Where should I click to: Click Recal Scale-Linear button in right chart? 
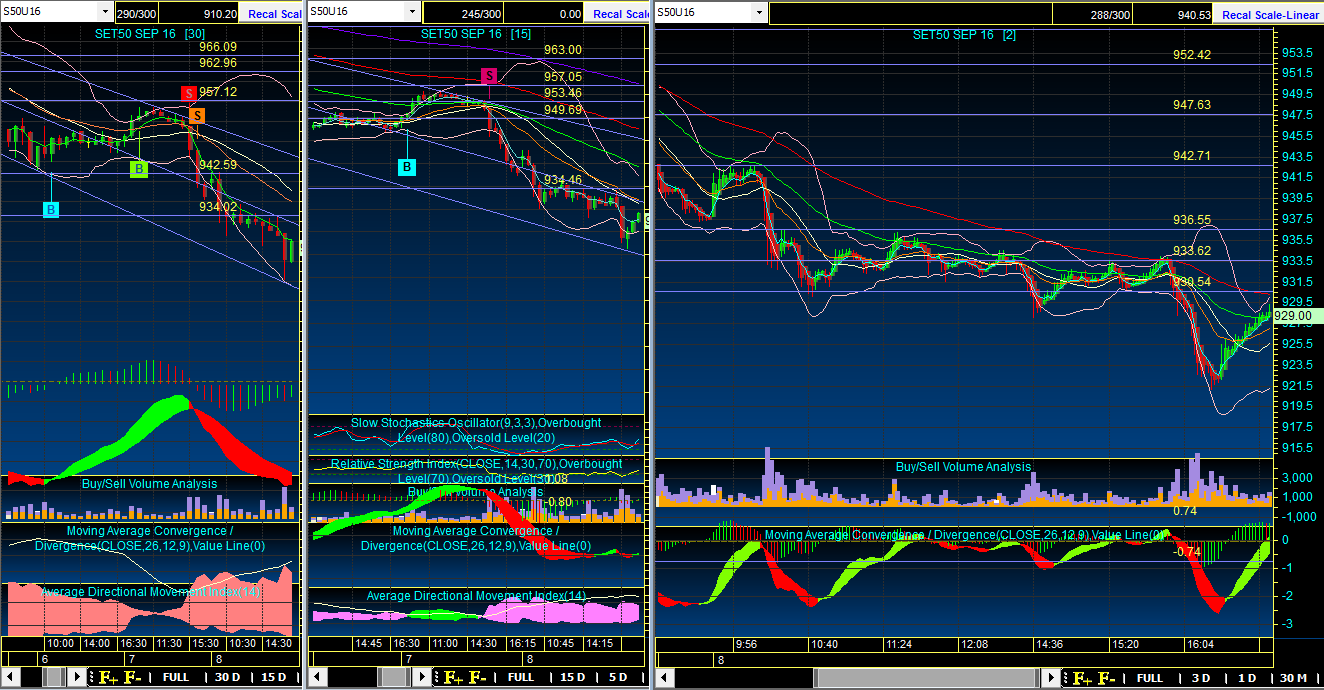1270,14
